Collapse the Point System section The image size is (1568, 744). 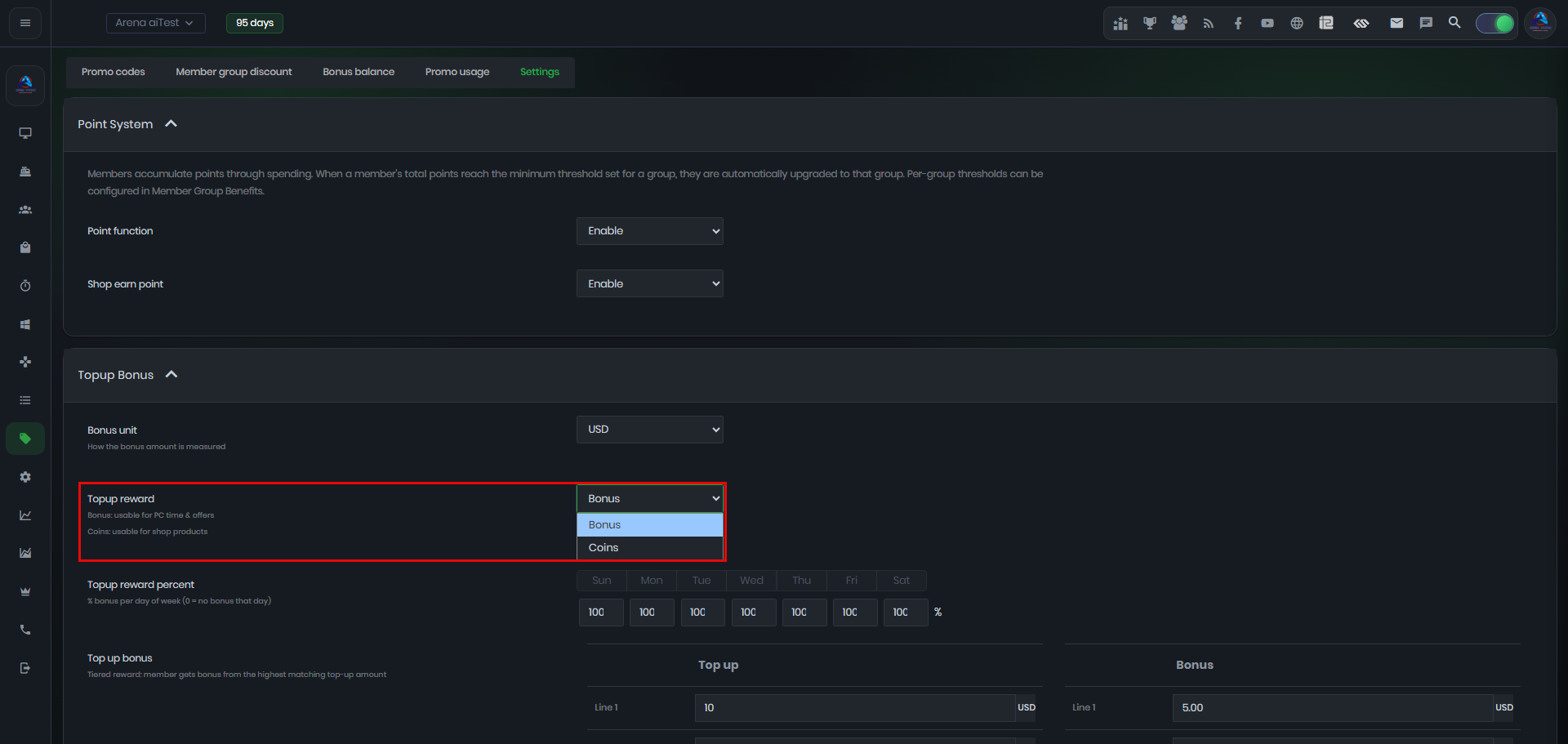point(171,124)
